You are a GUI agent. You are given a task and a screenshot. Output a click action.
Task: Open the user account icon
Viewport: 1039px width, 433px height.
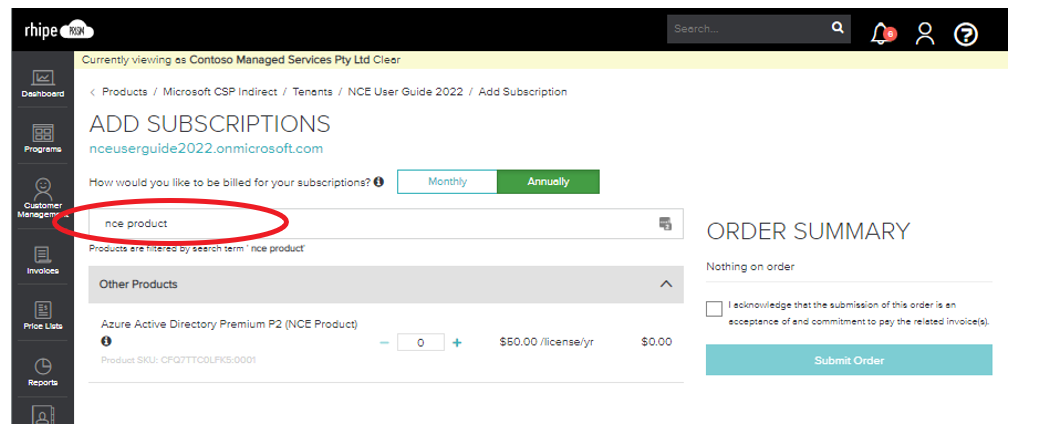click(924, 33)
